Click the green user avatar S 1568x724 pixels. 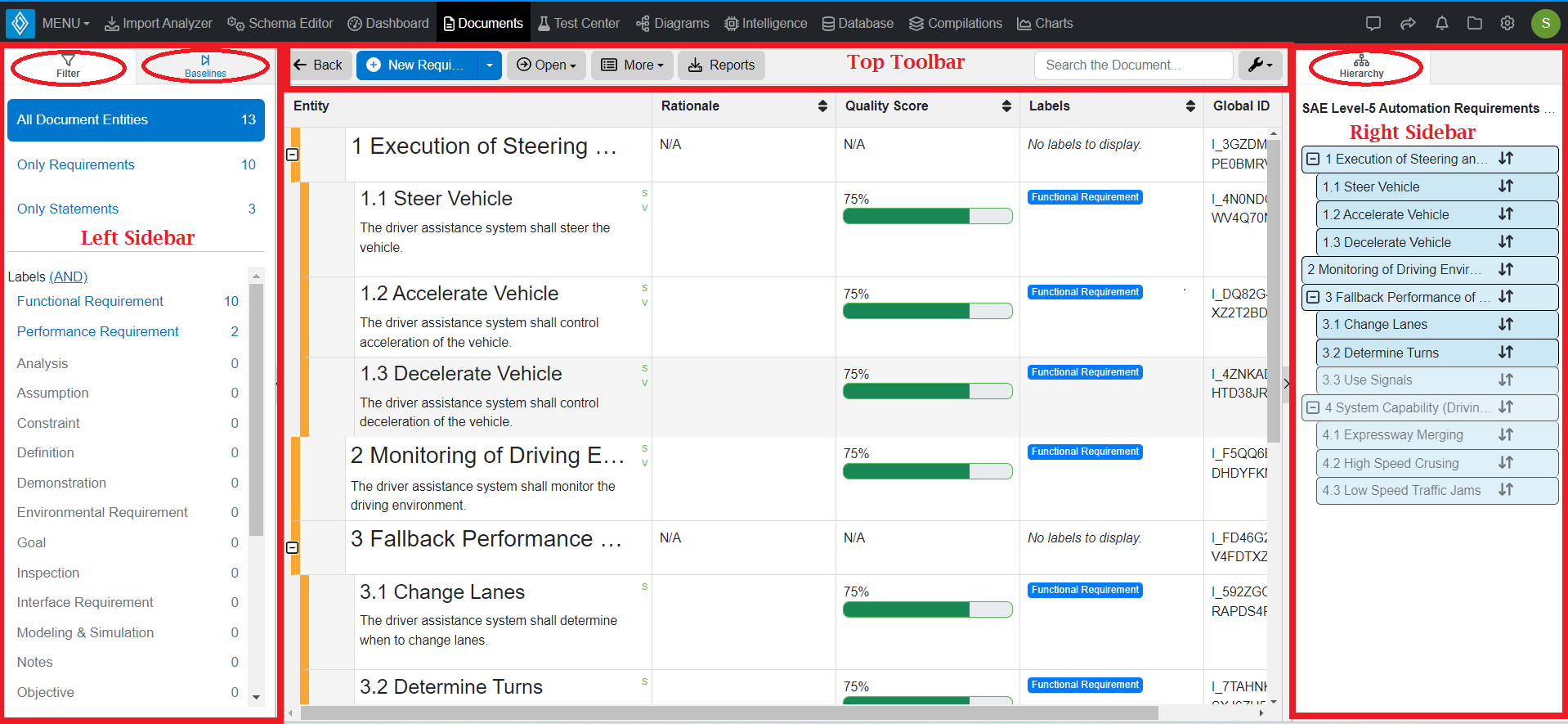(1545, 23)
